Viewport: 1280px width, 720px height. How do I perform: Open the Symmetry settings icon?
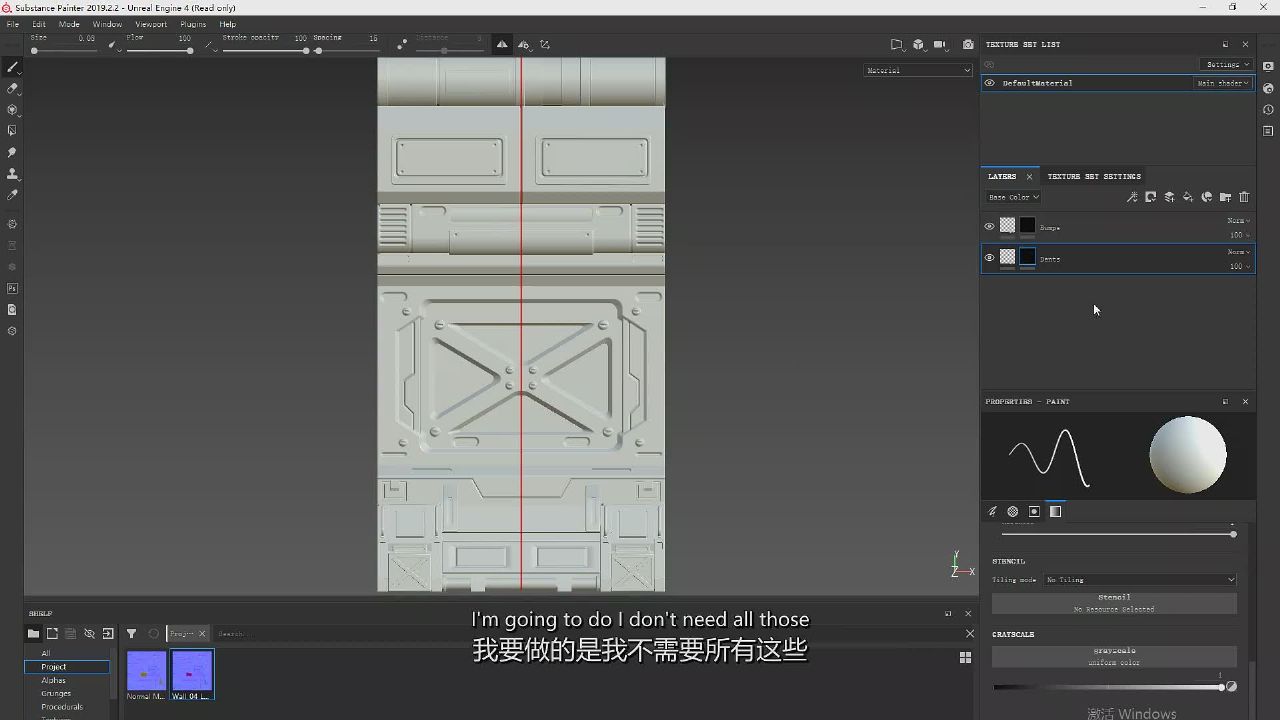pos(523,44)
